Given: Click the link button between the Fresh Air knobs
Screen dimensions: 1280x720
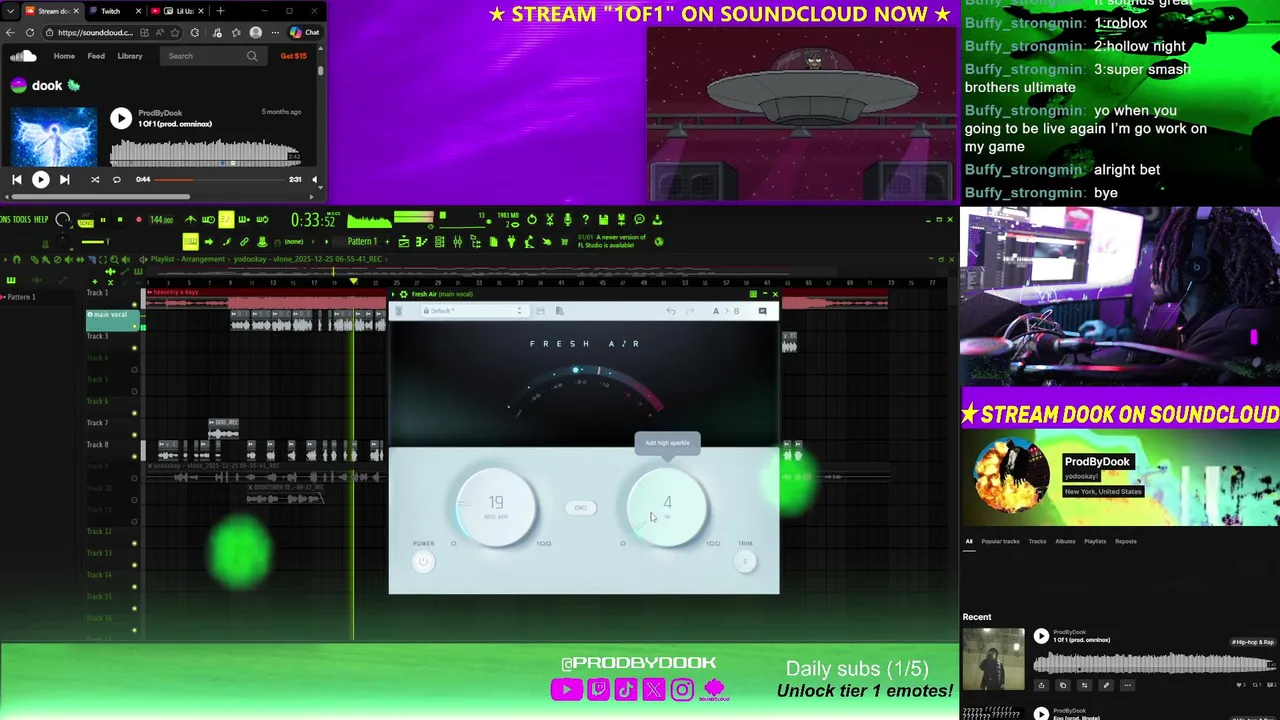Looking at the screenshot, I should click(581, 508).
